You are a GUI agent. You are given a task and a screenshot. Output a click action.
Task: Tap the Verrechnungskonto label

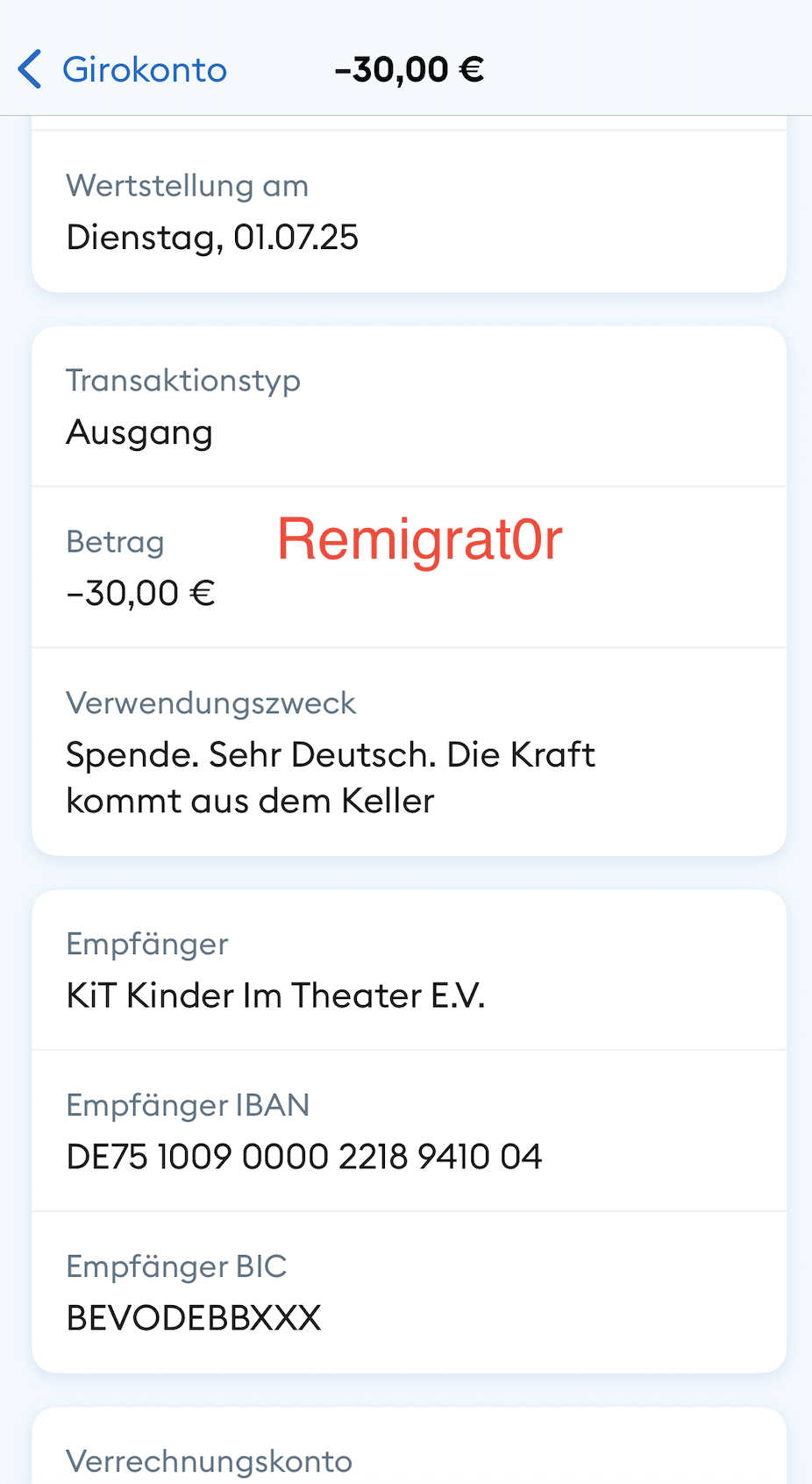pyautogui.click(x=209, y=1461)
